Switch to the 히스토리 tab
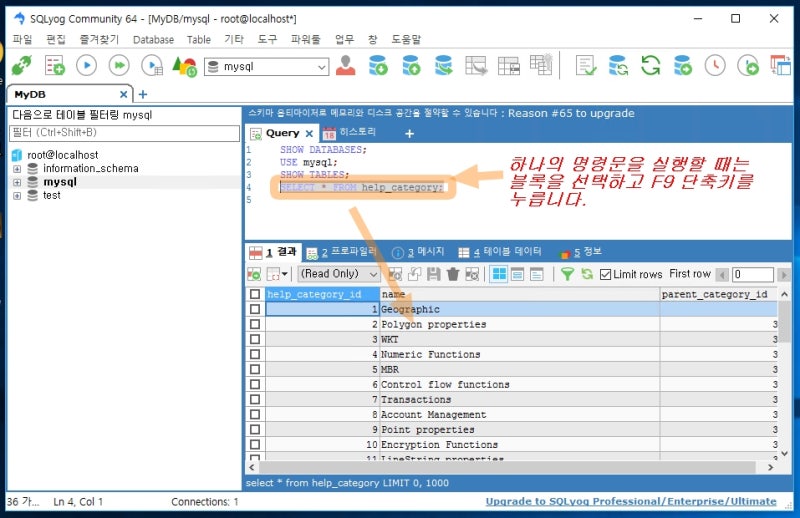 [349, 133]
